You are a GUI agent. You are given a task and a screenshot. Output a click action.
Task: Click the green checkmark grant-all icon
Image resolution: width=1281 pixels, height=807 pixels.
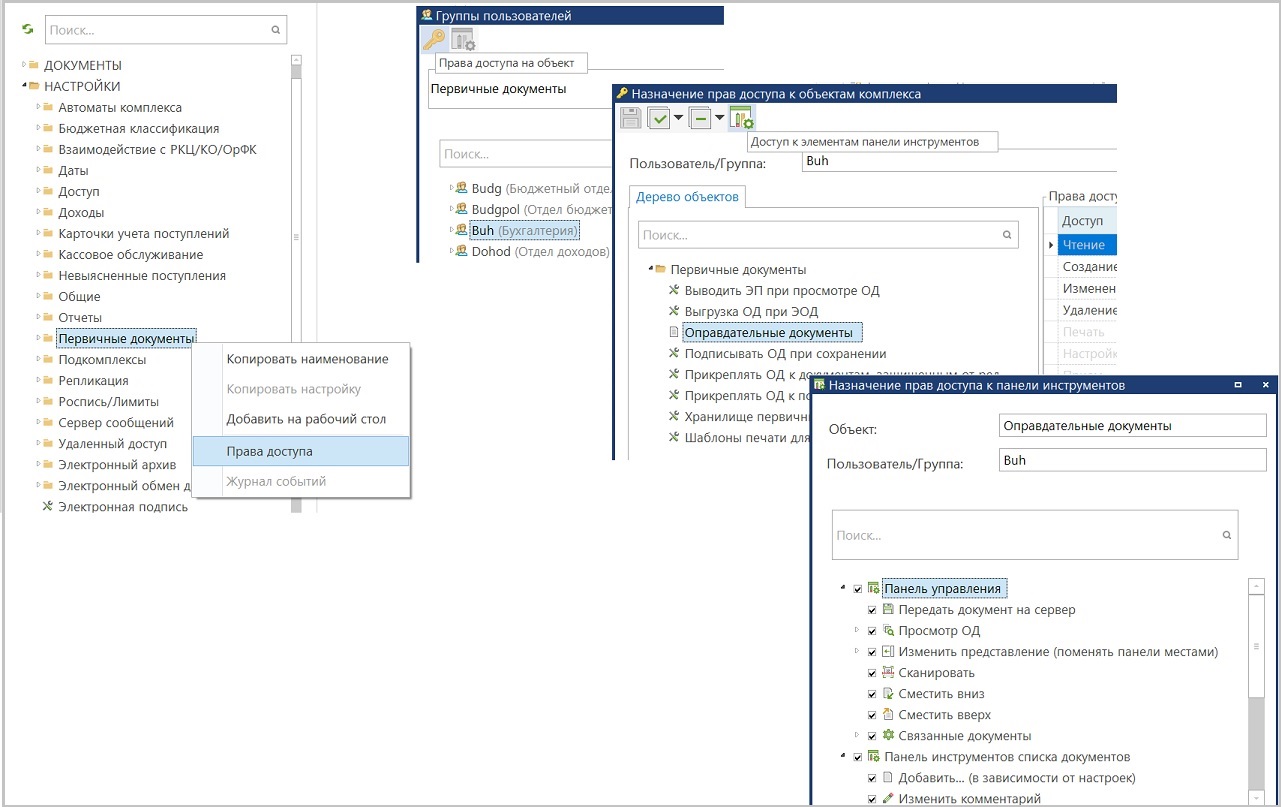click(659, 118)
